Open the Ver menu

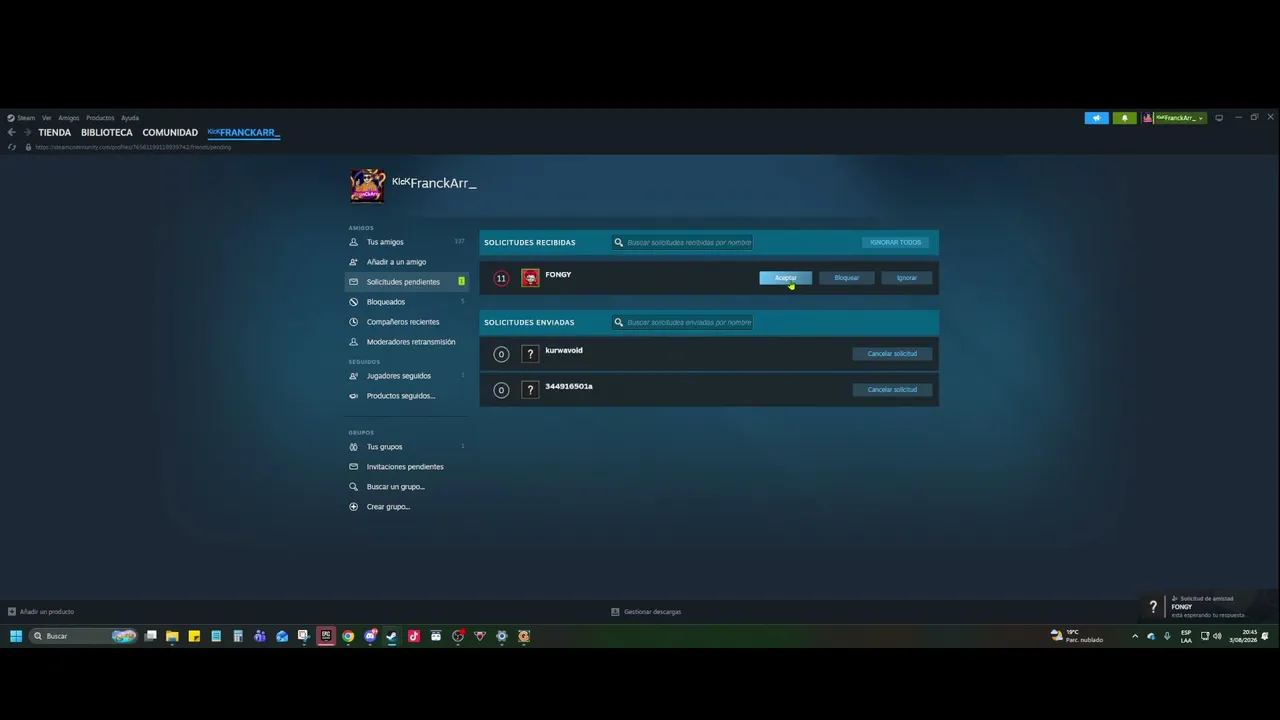[x=46, y=118]
